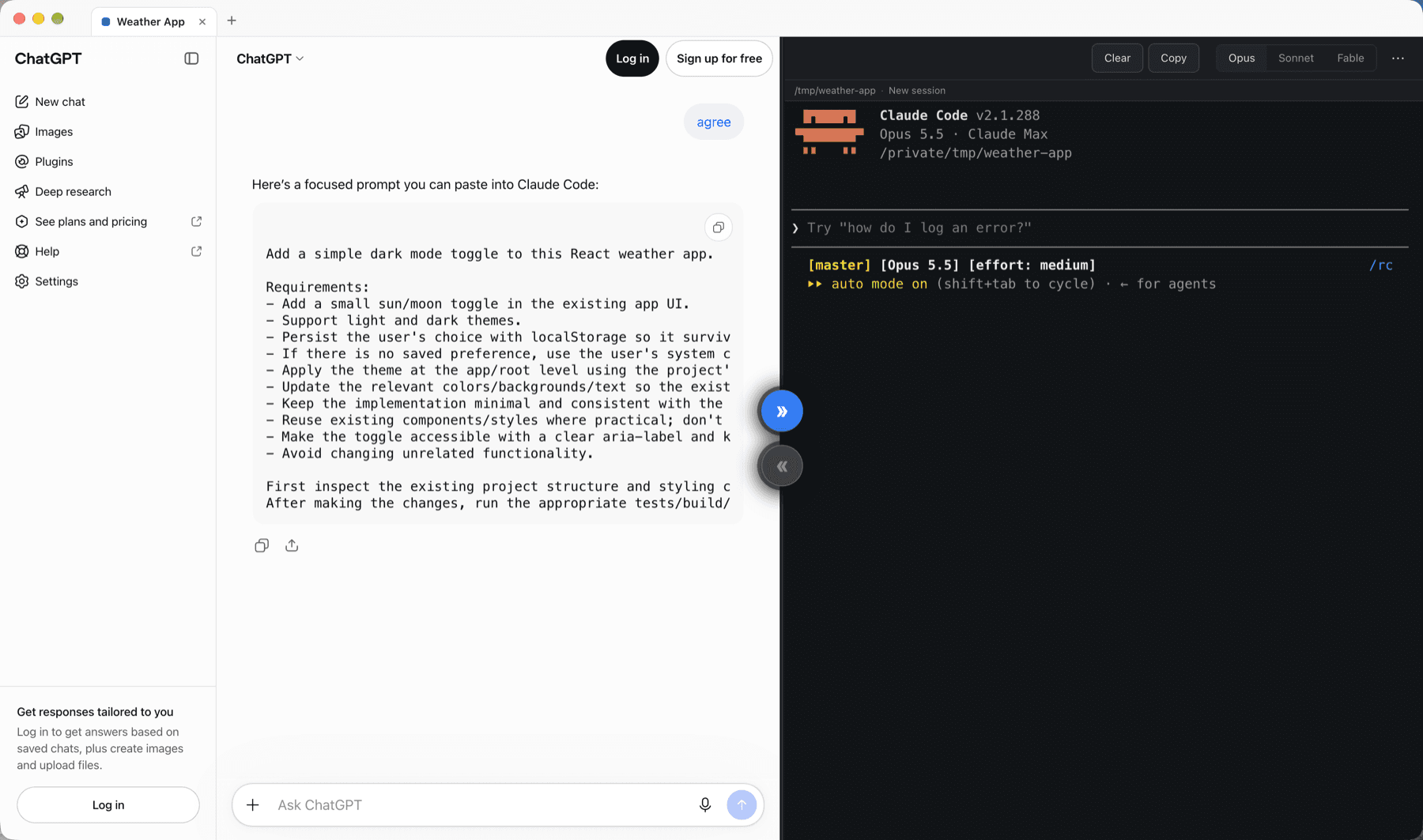Switch to the Sonnet model option
The height and width of the screenshot is (840, 1423).
(1296, 58)
